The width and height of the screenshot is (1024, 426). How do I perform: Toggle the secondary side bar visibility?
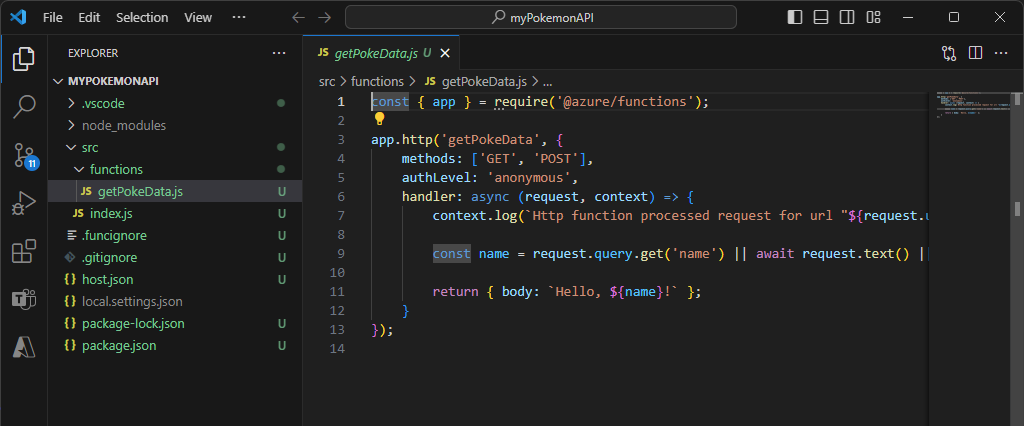tap(847, 18)
